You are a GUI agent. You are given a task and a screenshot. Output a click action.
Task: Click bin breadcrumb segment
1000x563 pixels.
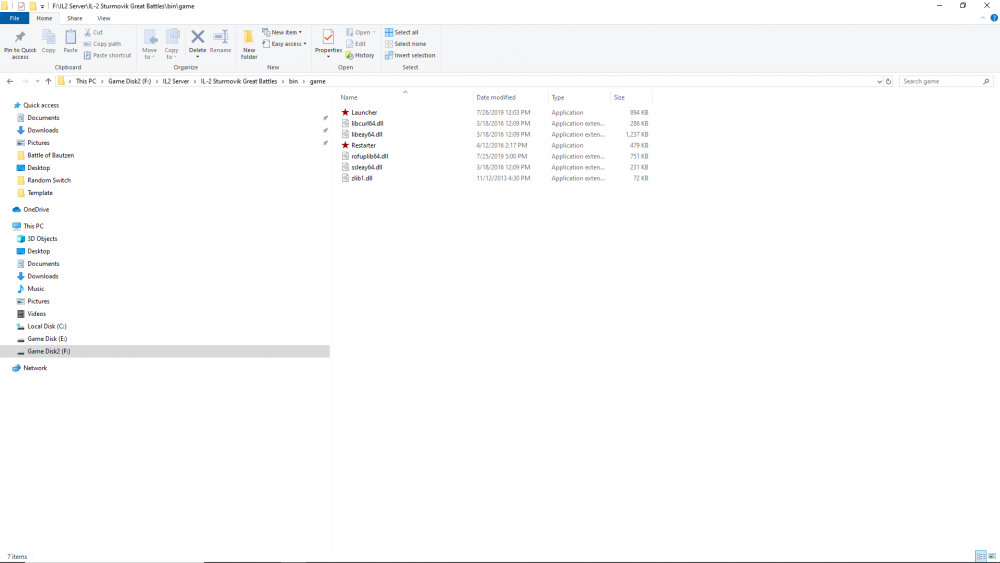pyautogui.click(x=293, y=82)
